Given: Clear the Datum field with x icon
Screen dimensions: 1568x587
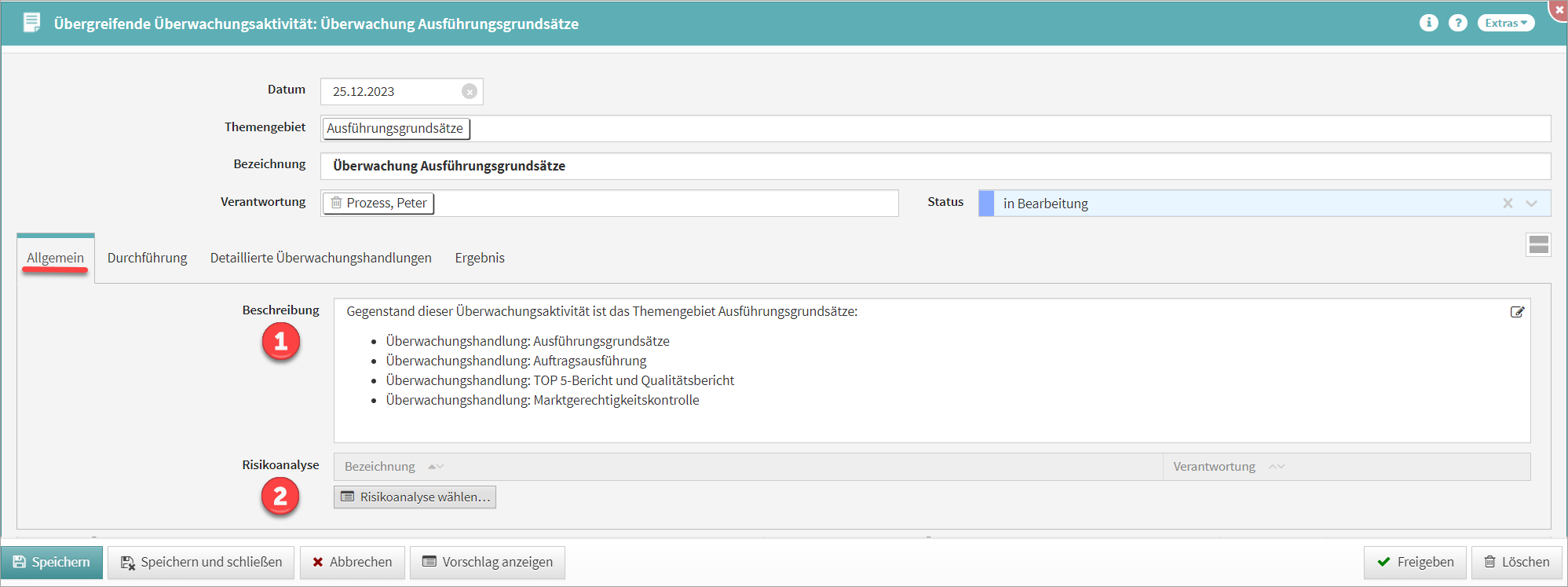Looking at the screenshot, I should (469, 92).
